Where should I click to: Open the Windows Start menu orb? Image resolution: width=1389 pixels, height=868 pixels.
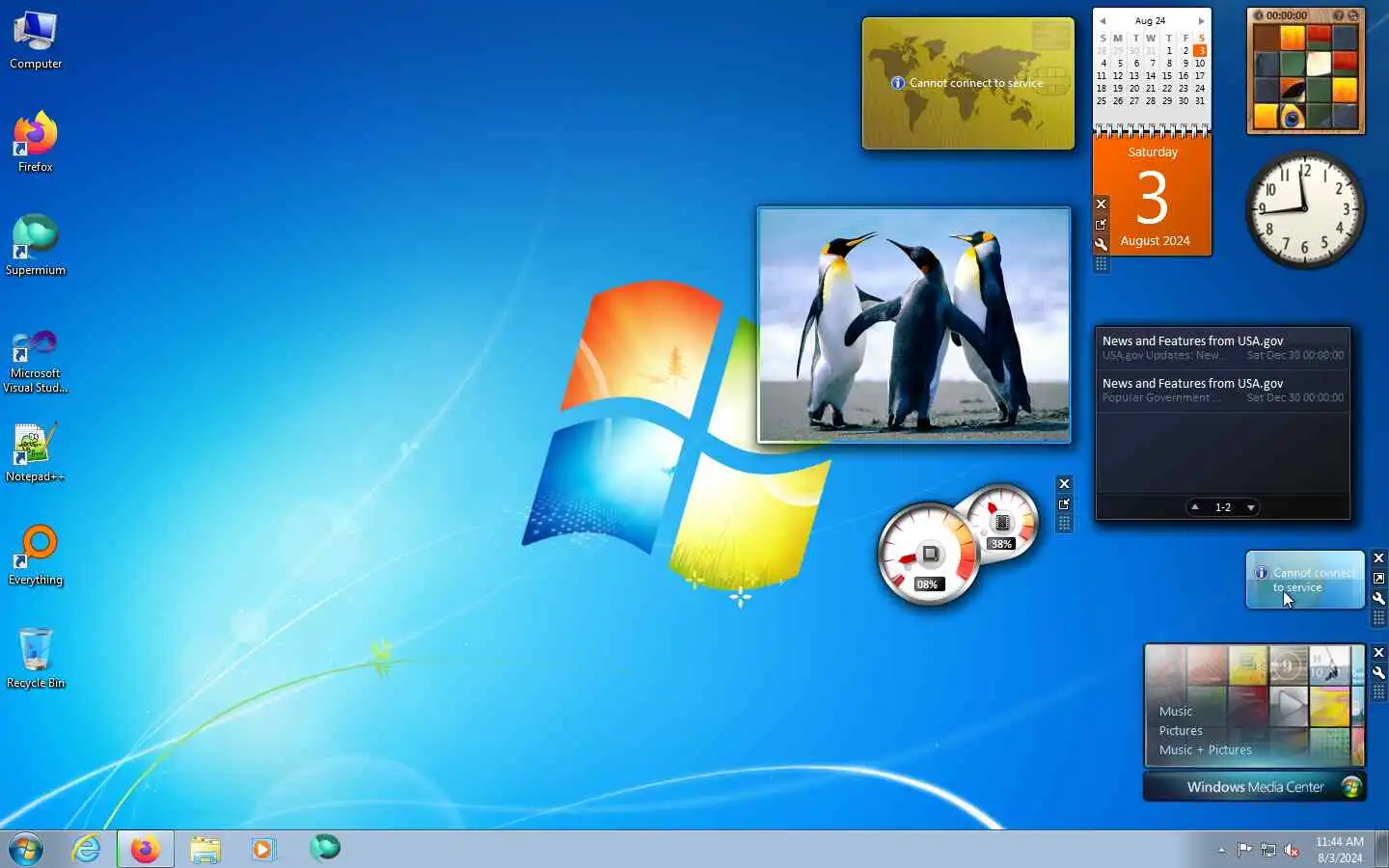click(26, 849)
